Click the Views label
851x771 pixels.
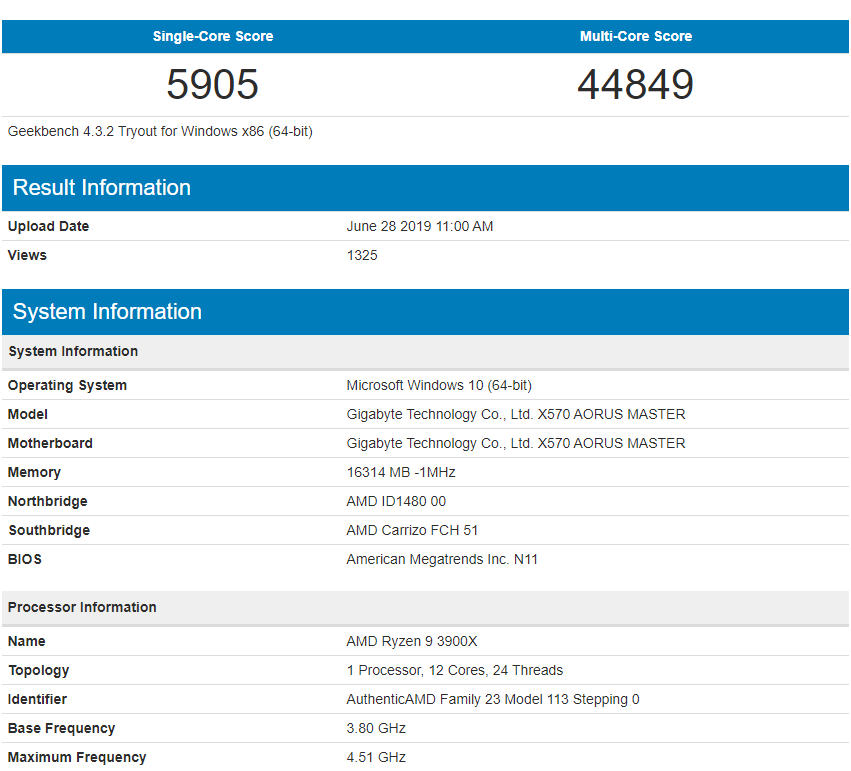27,255
